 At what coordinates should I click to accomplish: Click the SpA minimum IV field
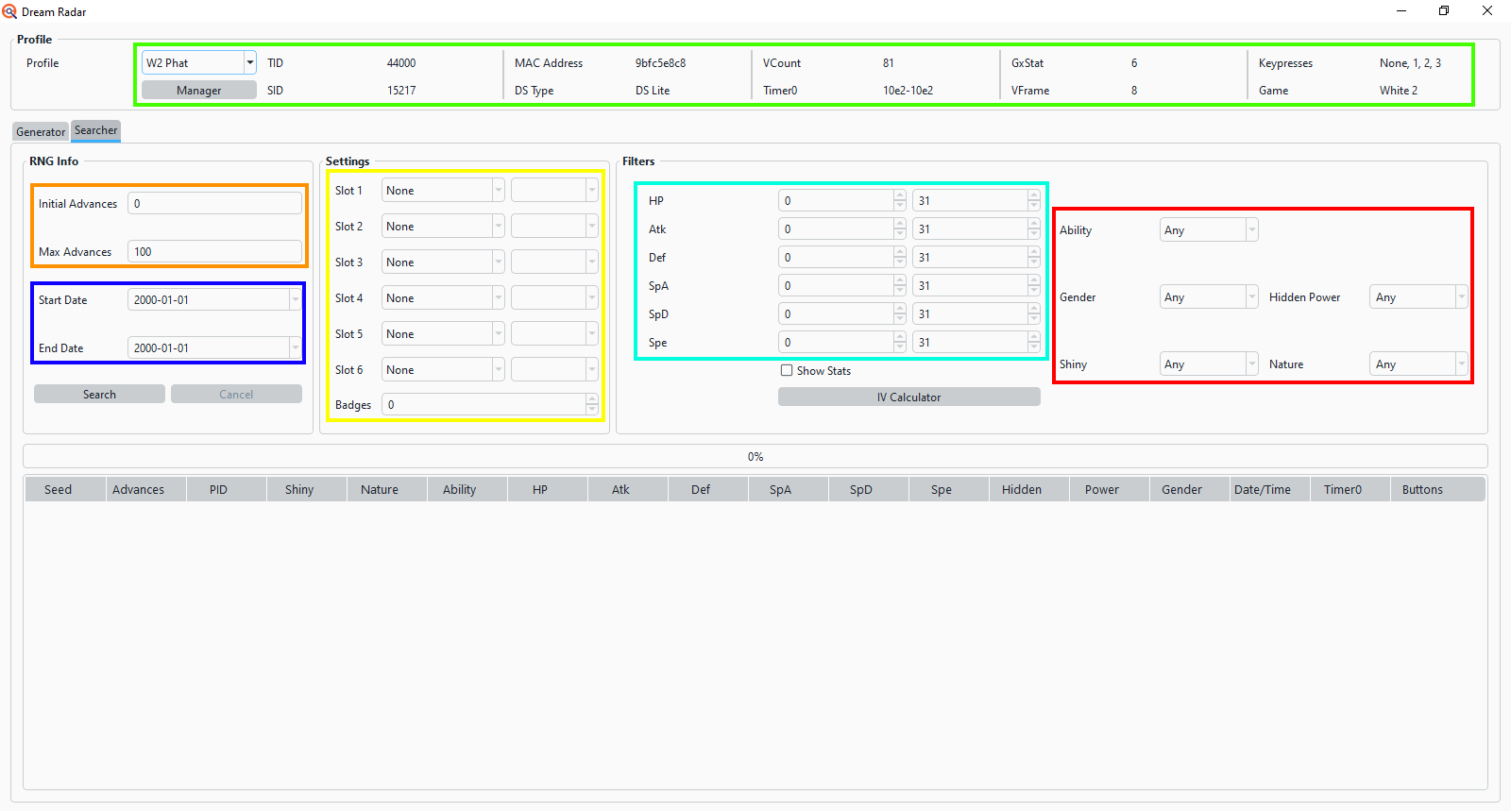point(842,286)
